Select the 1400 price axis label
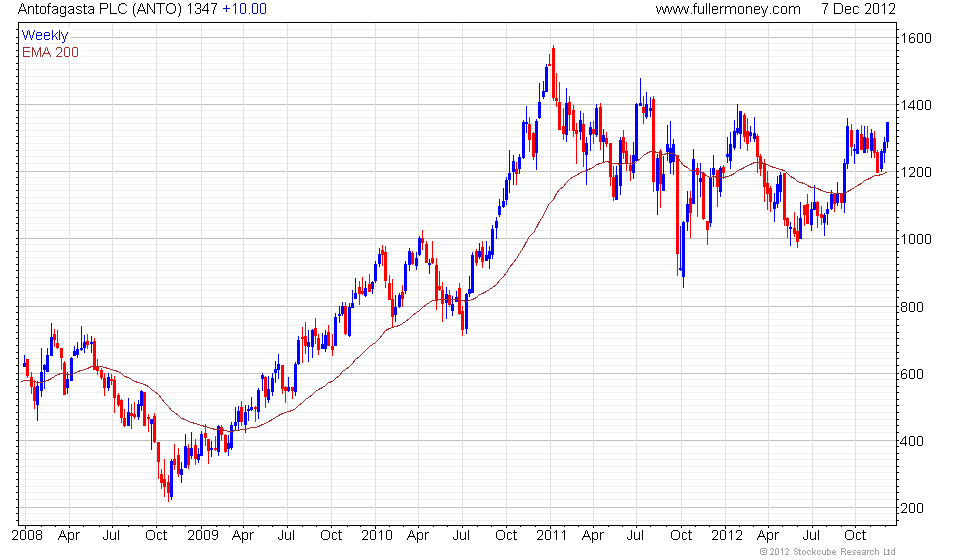Screen dimensions: 980x560 coord(916,105)
